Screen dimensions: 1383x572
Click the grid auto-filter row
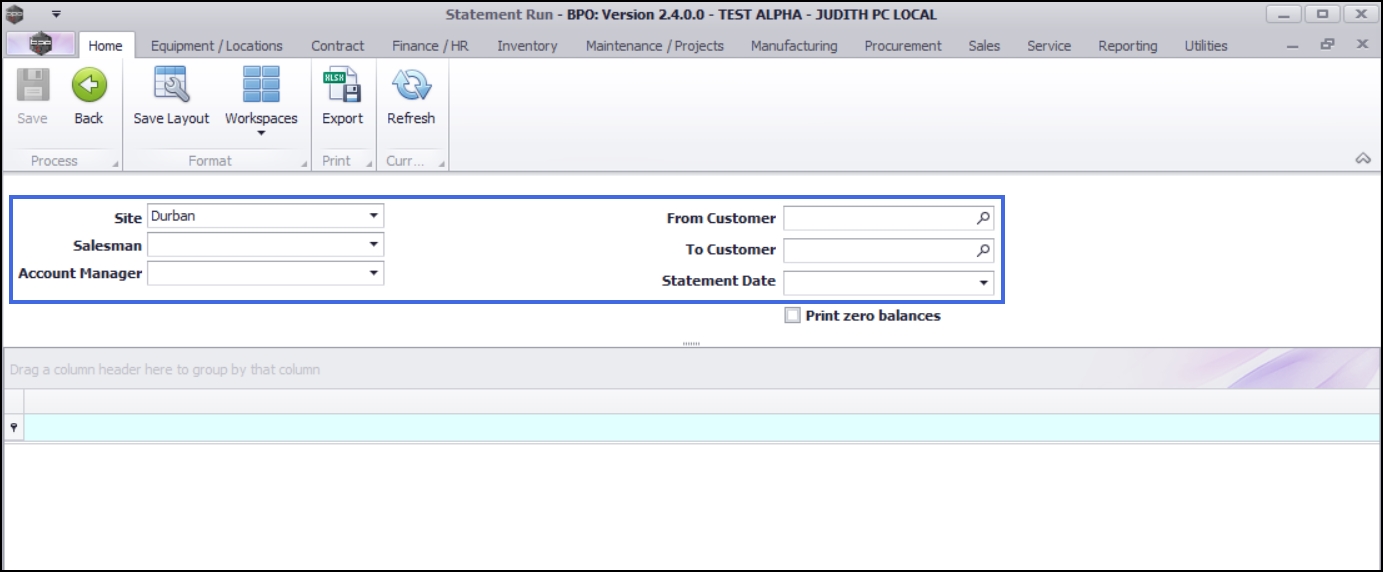click(x=702, y=428)
